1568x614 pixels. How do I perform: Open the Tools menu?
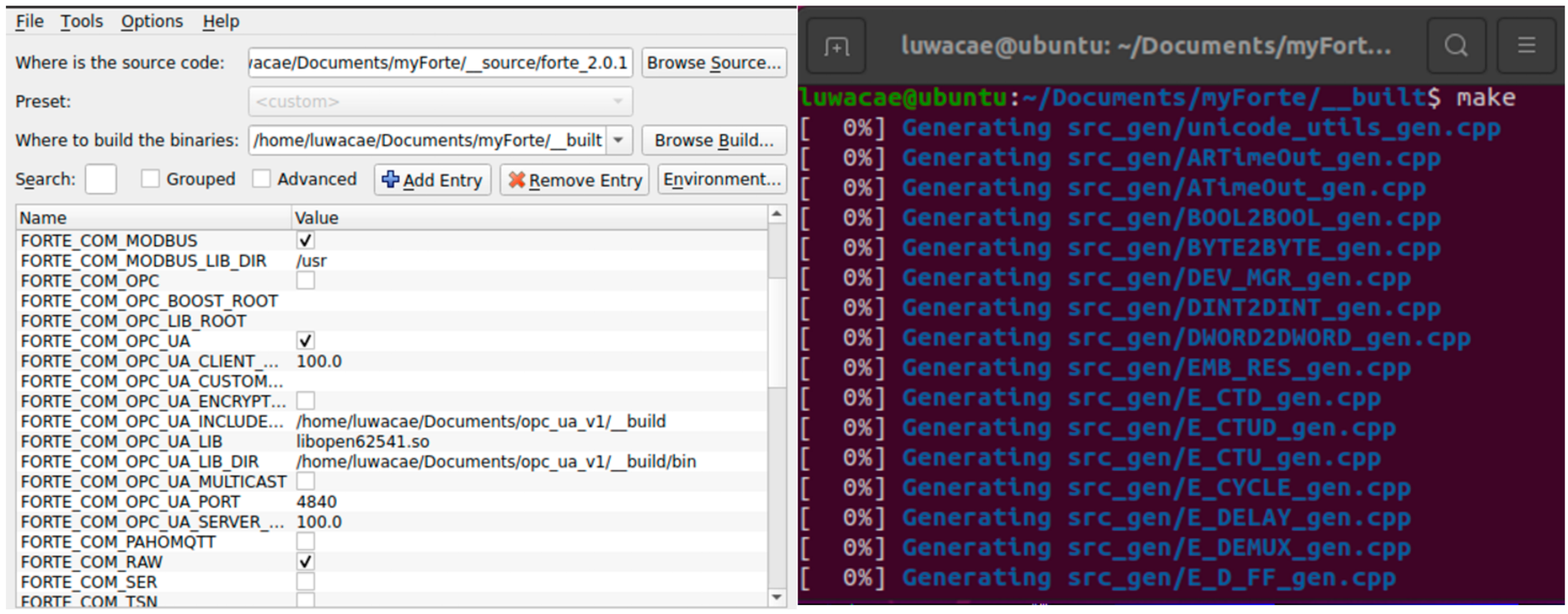click(x=82, y=22)
